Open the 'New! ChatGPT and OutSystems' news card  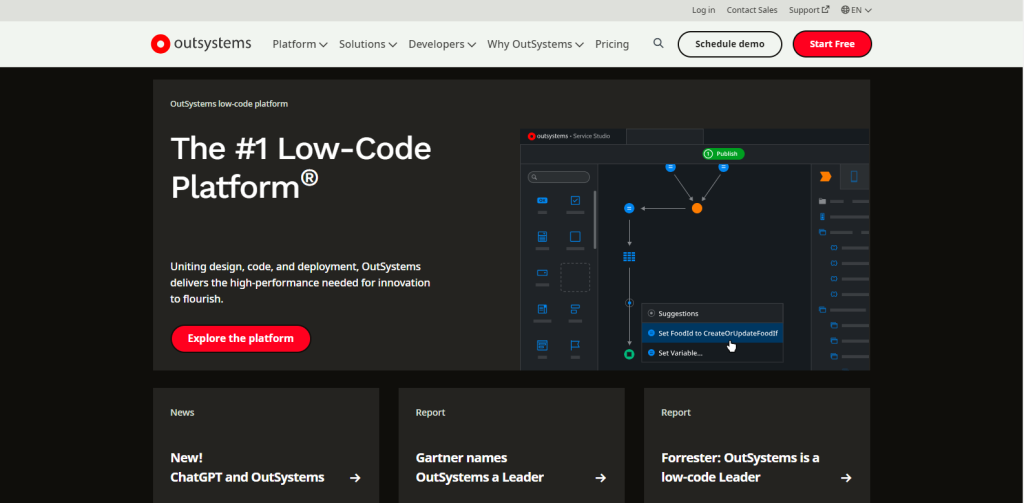(266, 446)
